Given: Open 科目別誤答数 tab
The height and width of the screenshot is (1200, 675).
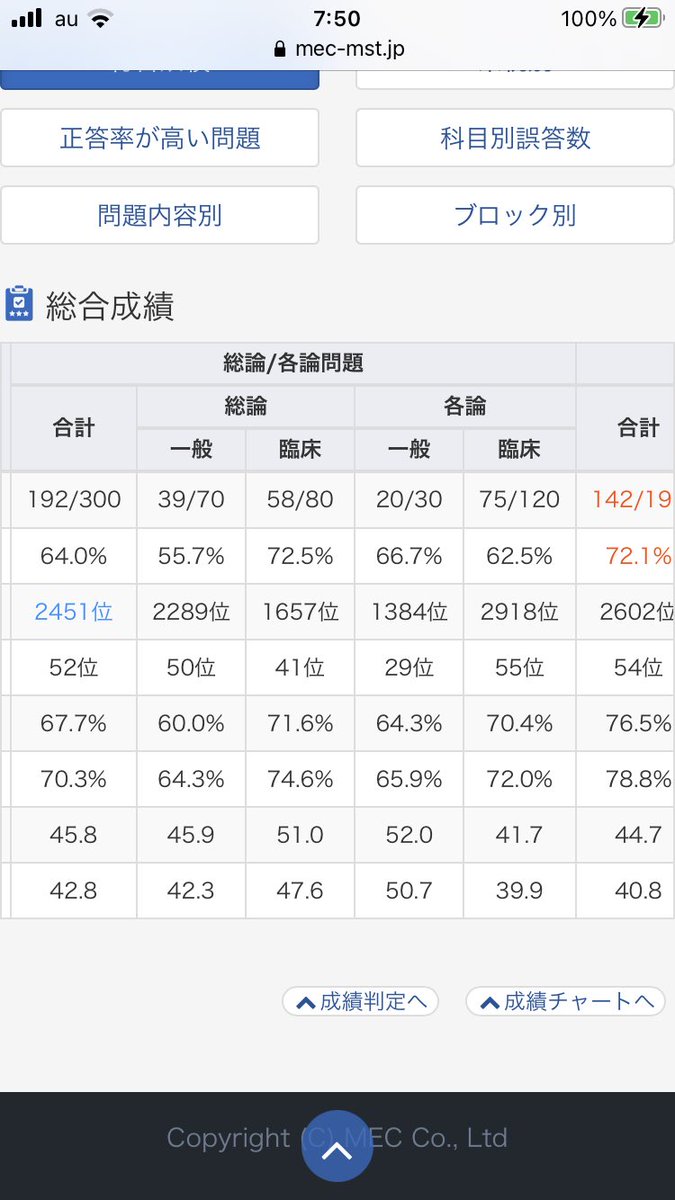Looking at the screenshot, I should (515, 138).
